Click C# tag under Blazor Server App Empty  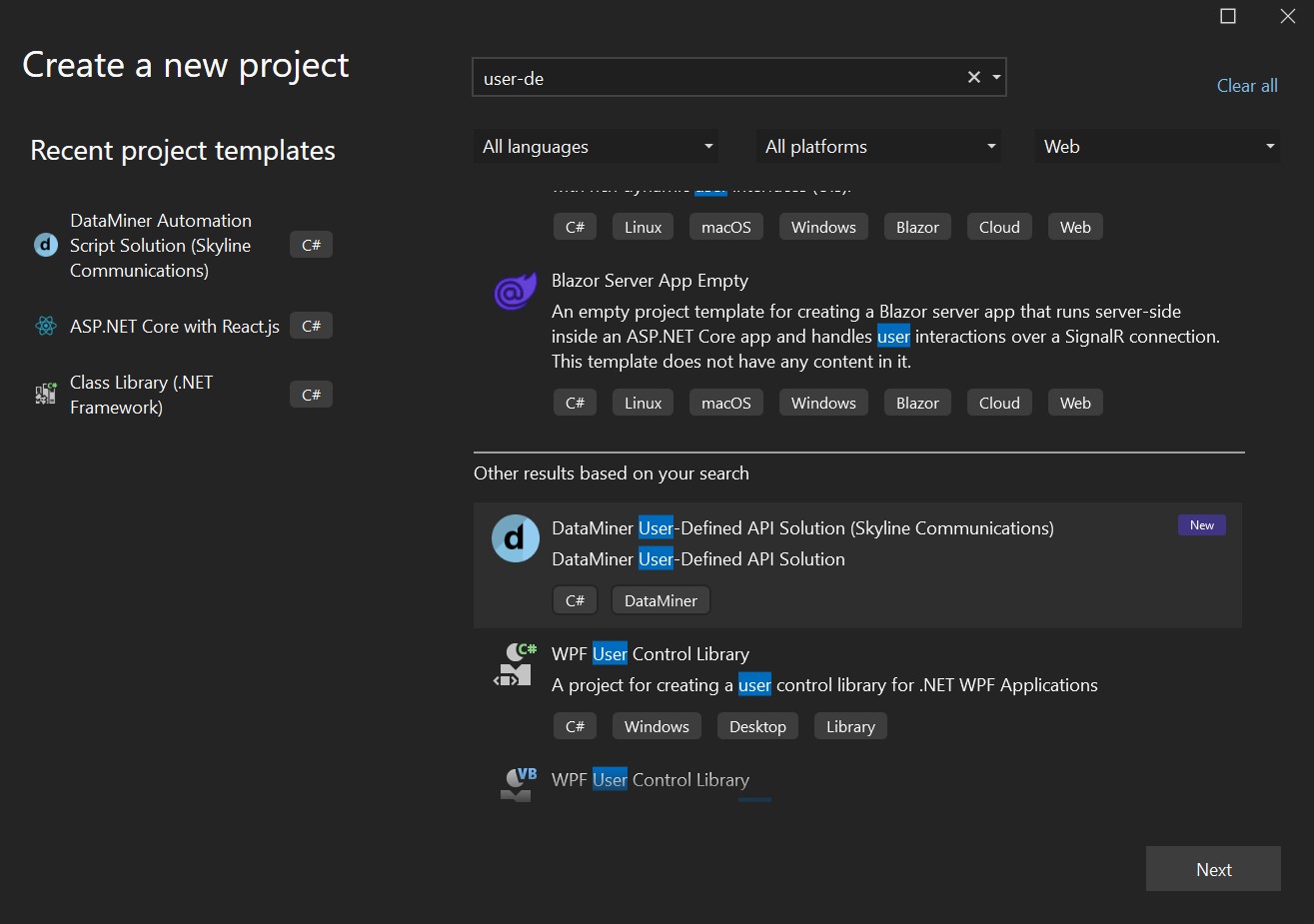pos(575,403)
